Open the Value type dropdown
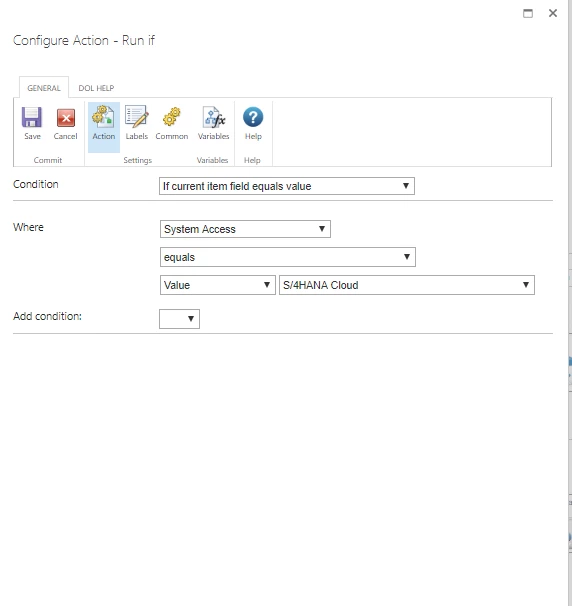The width and height of the screenshot is (572, 606). (218, 285)
